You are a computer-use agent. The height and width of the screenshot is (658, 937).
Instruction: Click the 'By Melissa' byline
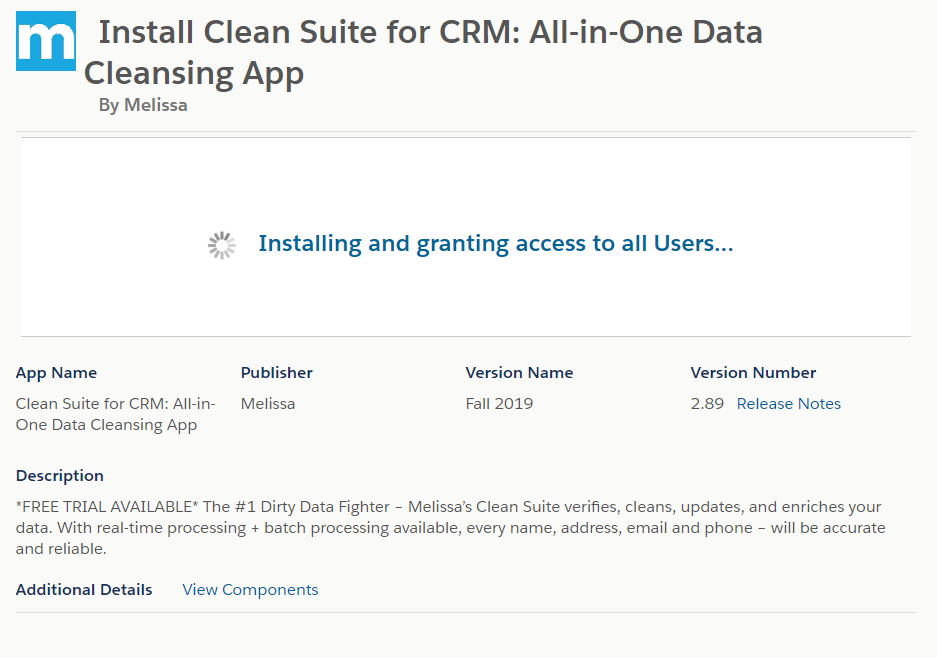(143, 105)
